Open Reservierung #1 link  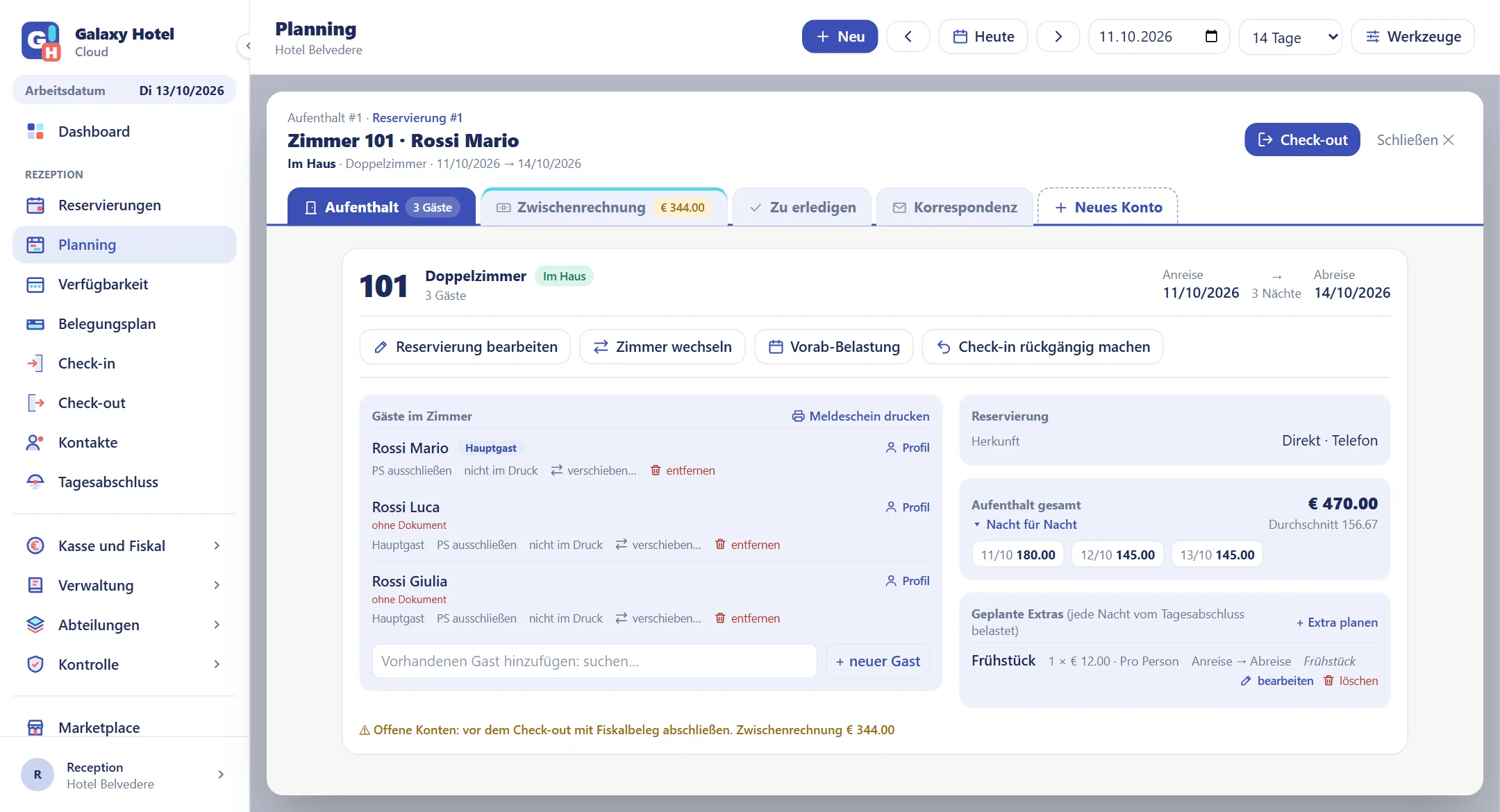point(417,118)
